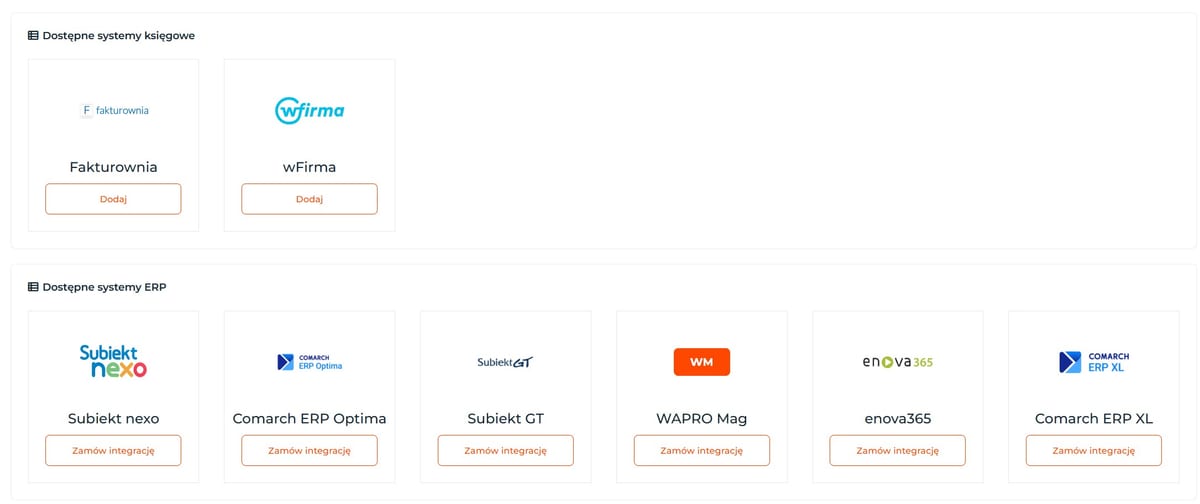
Task: Order integration for Subiekt GT
Action: point(505,451)
